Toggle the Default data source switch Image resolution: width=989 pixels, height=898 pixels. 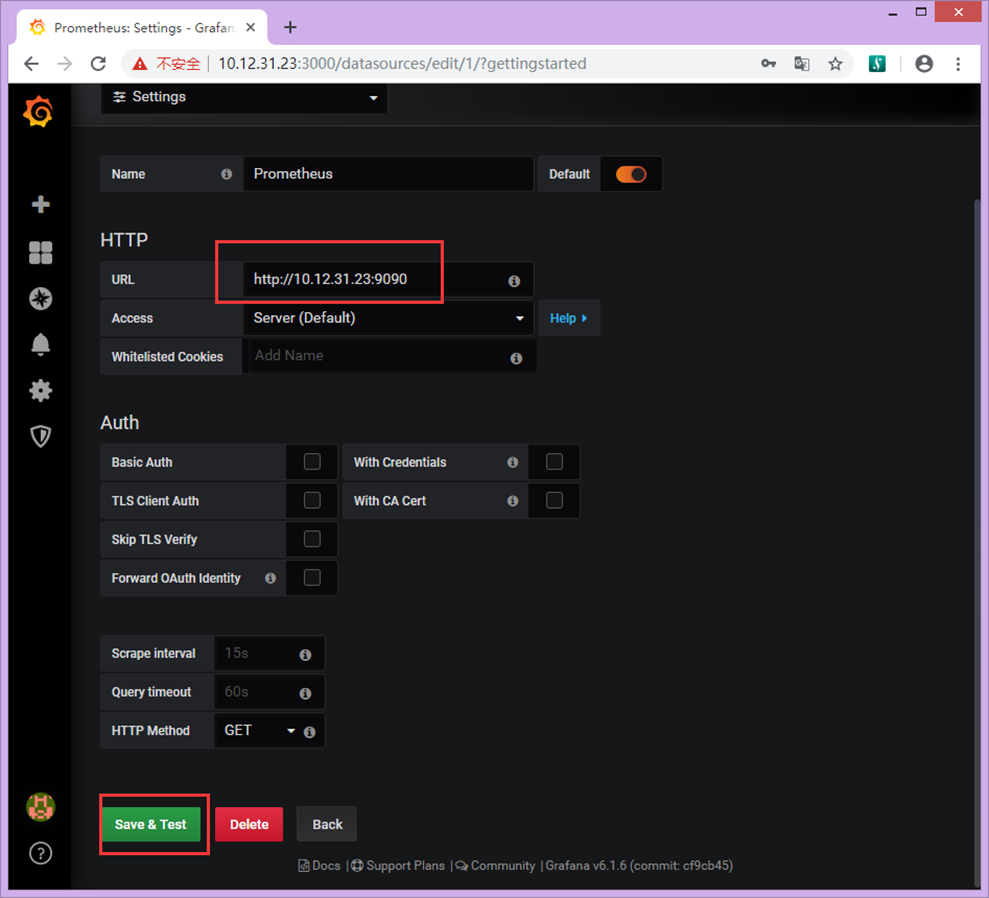click(631, 174)
